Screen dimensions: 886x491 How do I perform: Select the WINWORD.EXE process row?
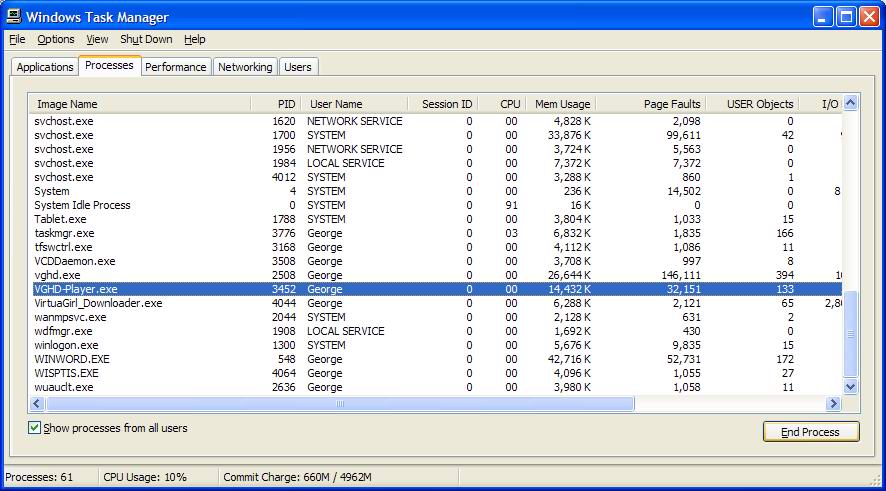[72, 359]
